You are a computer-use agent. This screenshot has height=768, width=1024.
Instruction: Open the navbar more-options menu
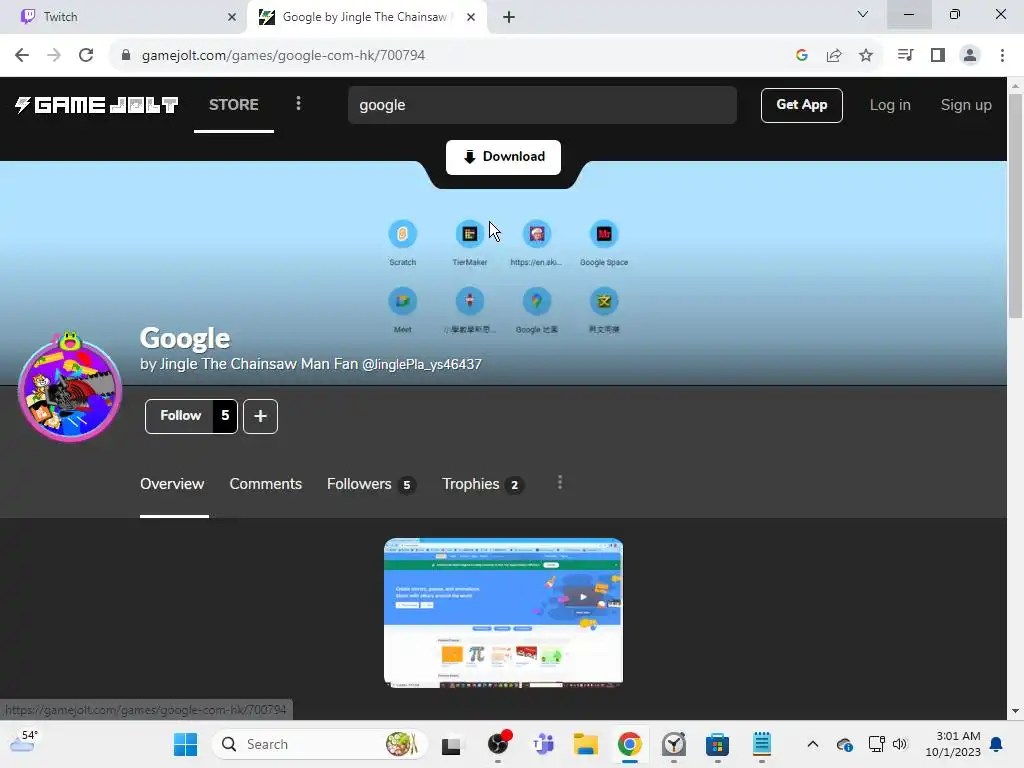[x=298, y=103]
